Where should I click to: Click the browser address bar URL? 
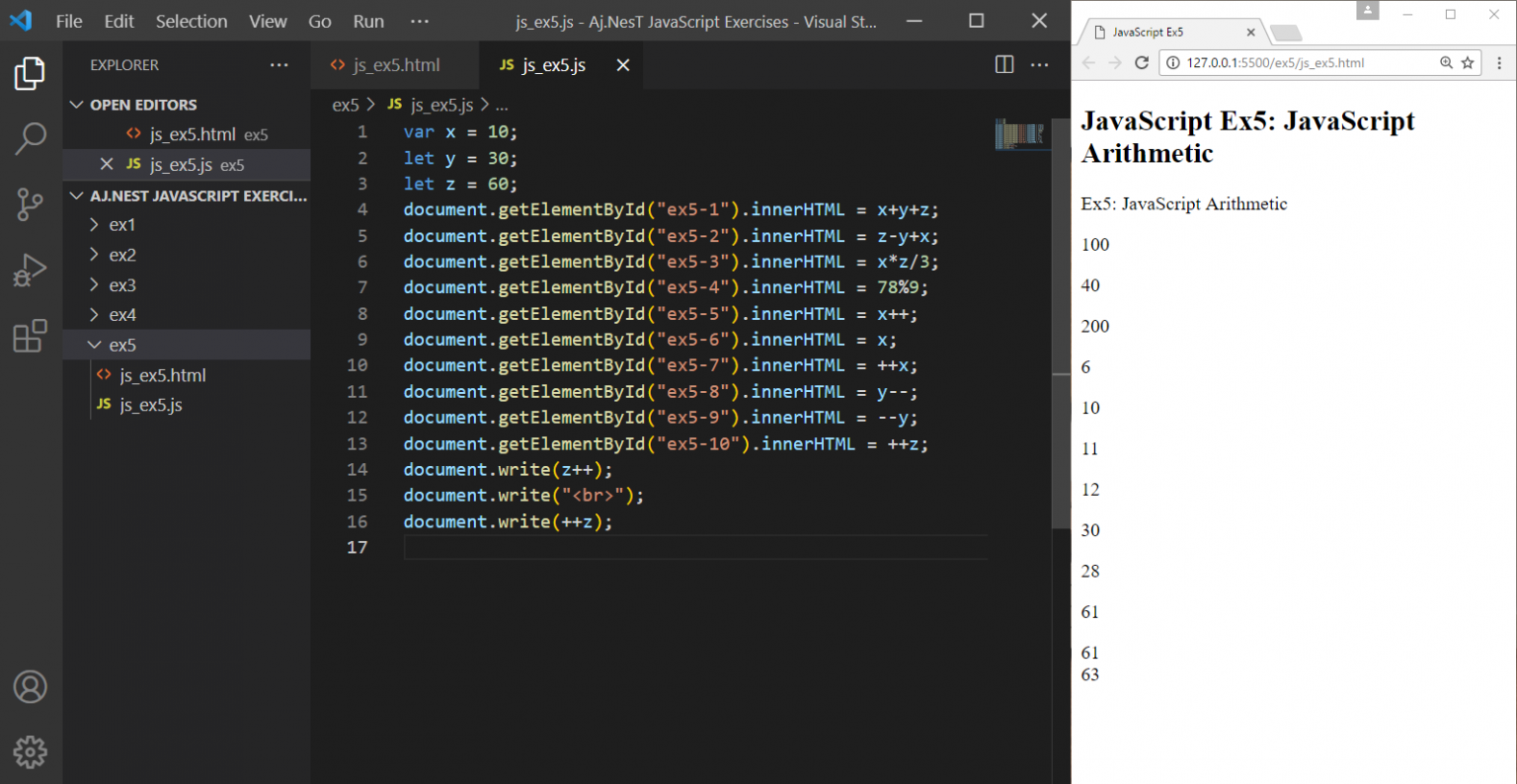[x=1274, y=63]
